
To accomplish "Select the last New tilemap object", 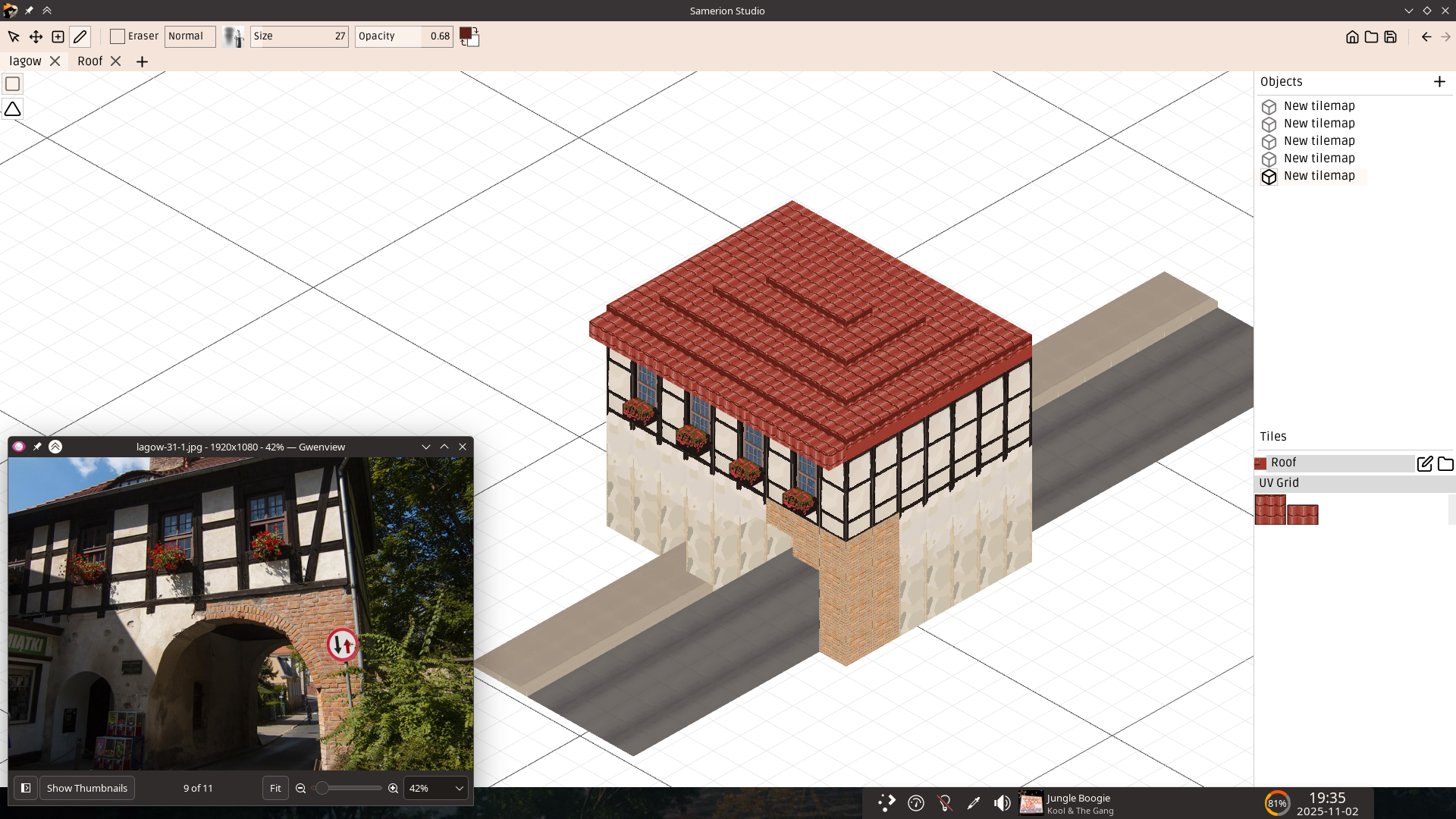I will pos(1319,176).
